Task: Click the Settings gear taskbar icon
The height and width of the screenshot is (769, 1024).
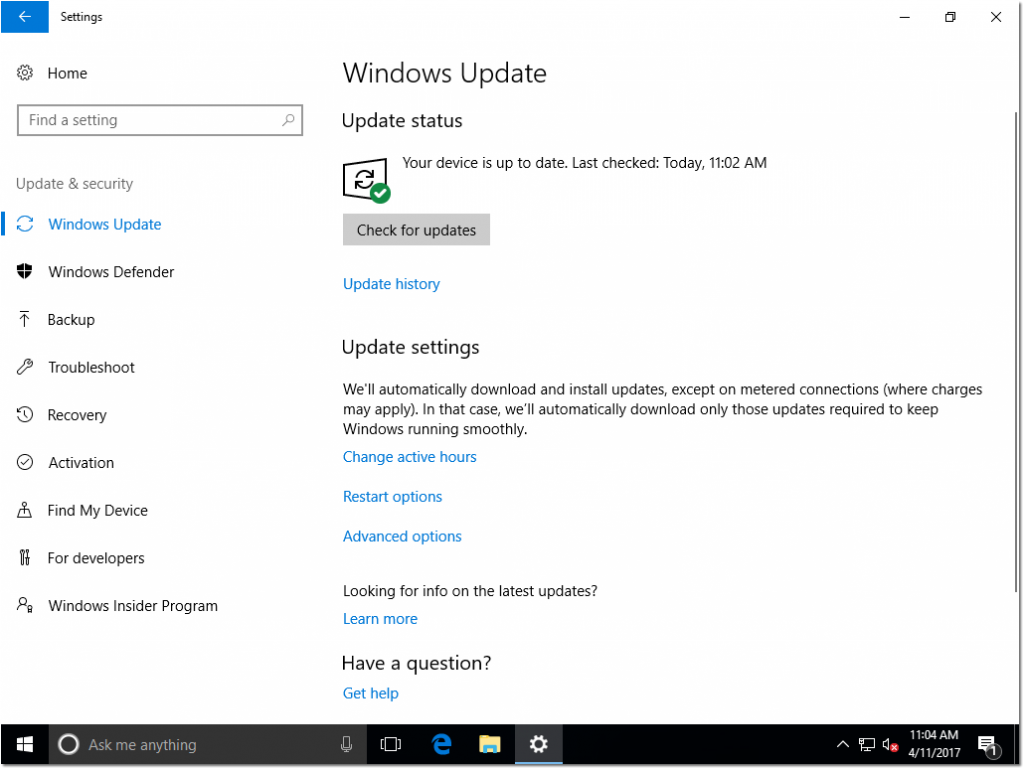Action: pos(539,744)
